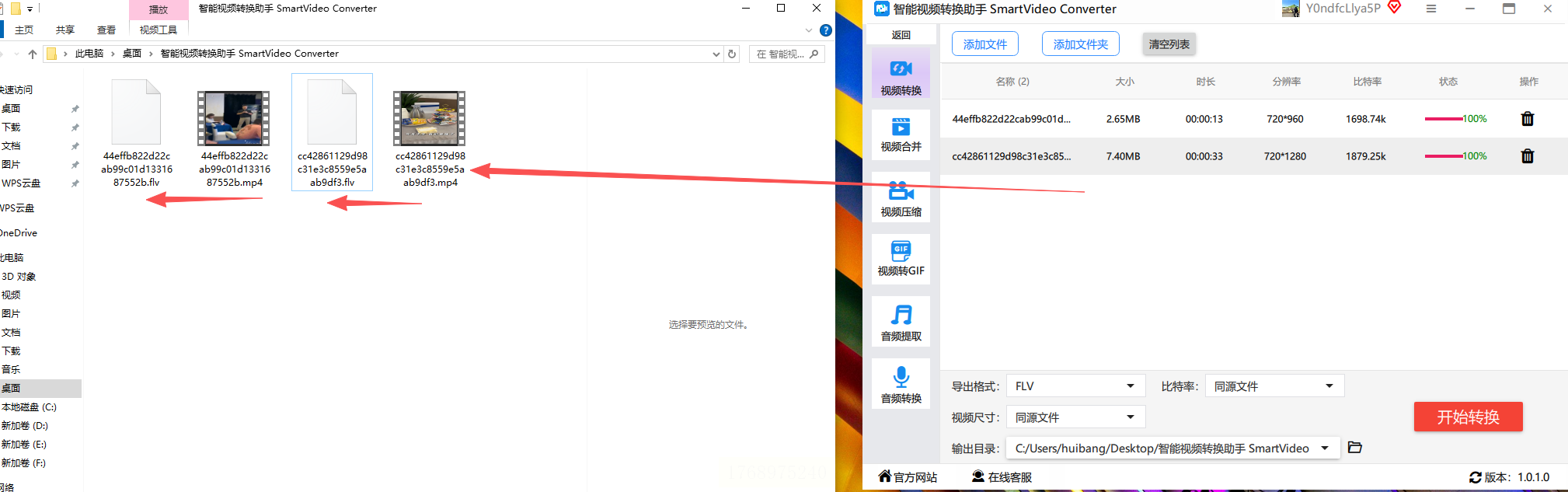1568x492 pixels.
Task: Open the 音频转换 audio convert module
Action: (901, 385)
